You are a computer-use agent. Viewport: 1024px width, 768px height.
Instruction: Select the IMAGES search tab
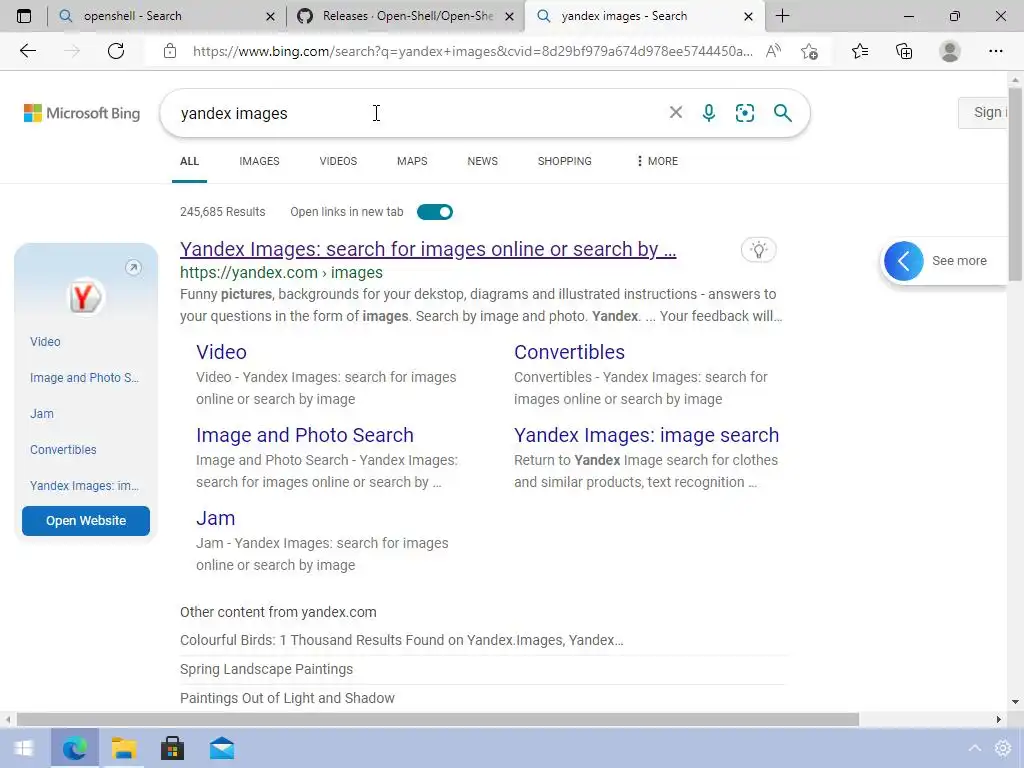coord(259,161)
